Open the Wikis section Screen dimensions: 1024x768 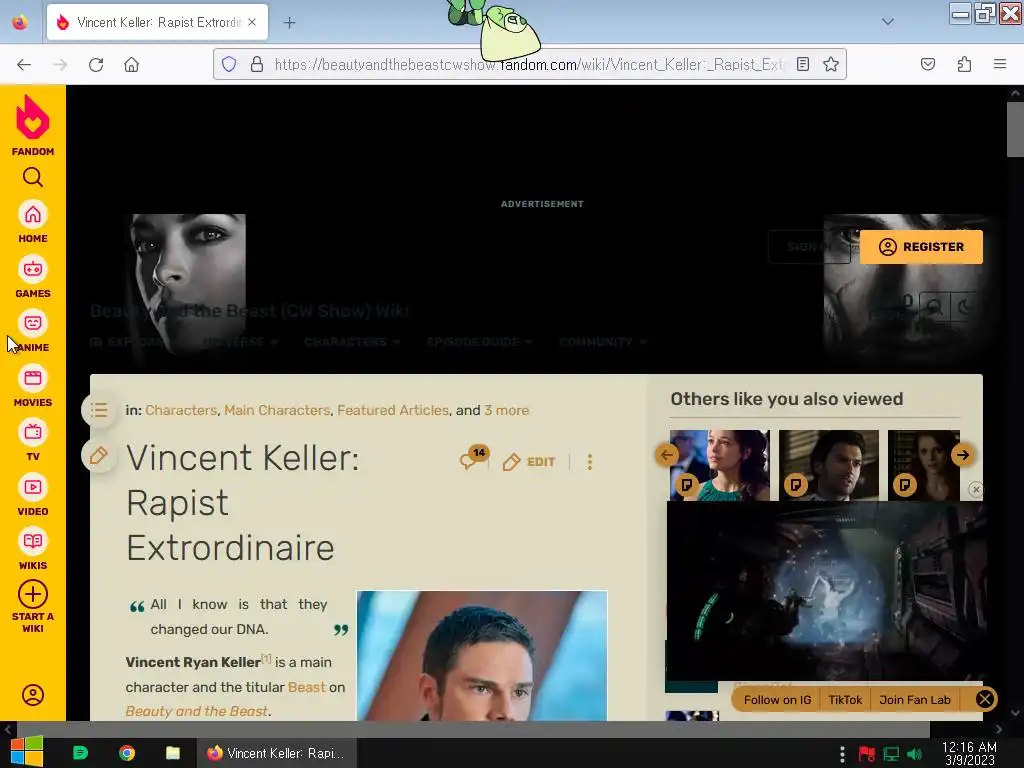point(33,550)
